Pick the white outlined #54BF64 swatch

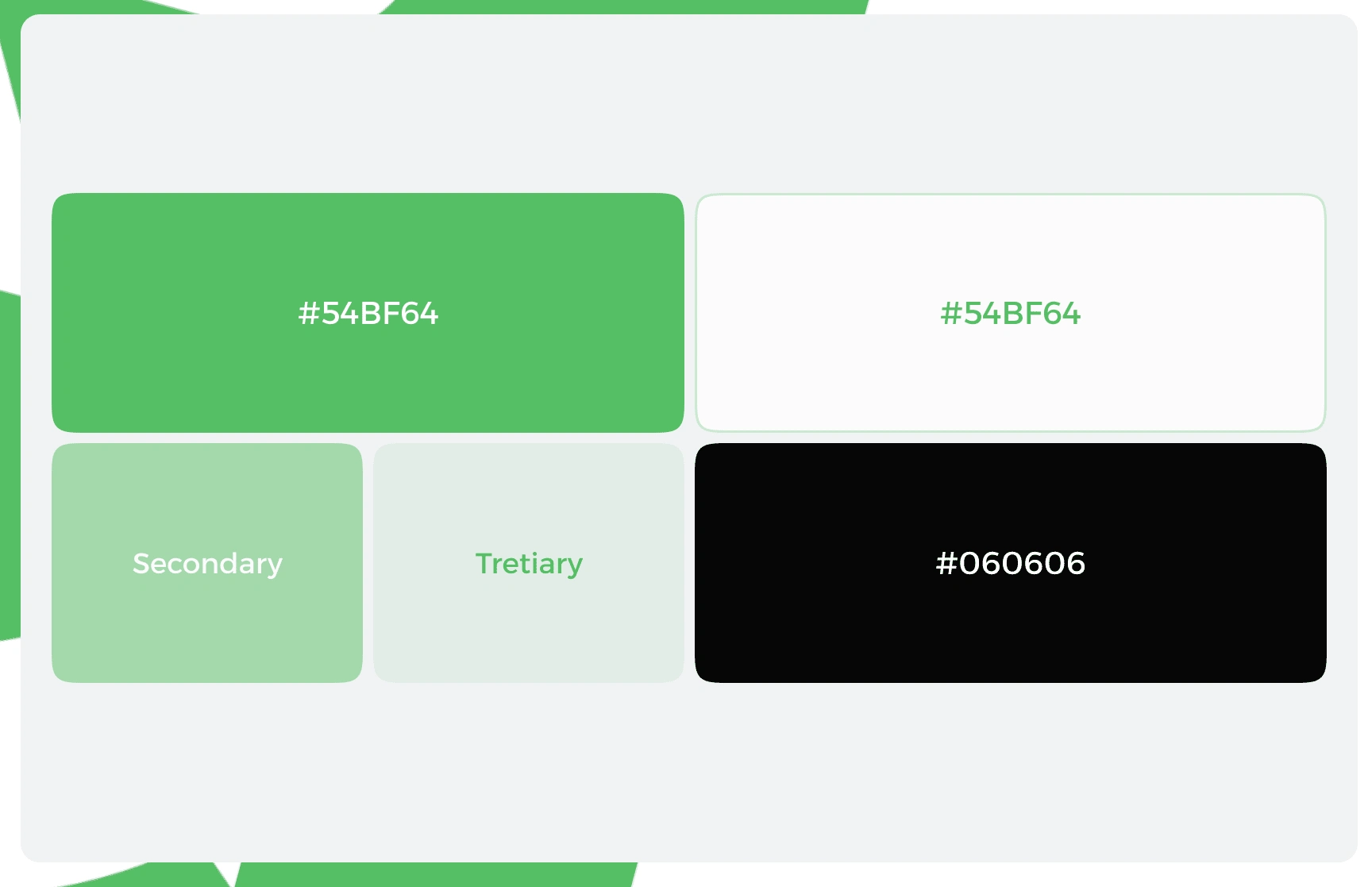click(1011, 313)
